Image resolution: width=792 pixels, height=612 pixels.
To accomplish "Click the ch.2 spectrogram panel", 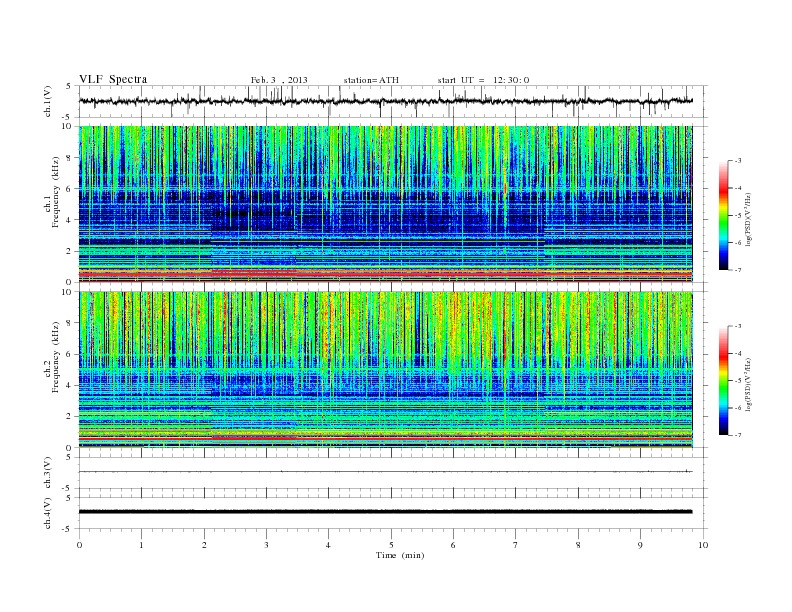I will pos(386,369).
